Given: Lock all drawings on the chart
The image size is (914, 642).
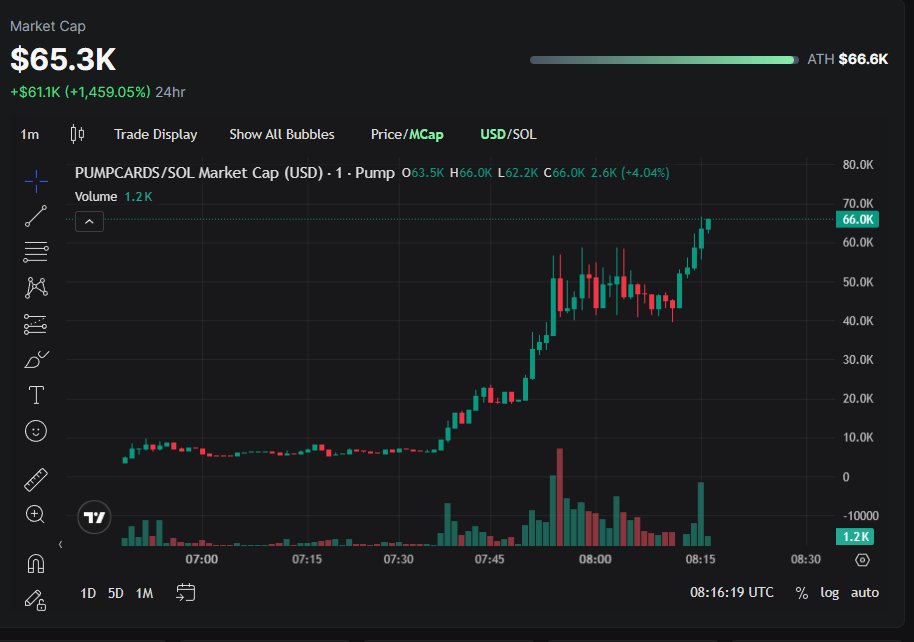Looking at the screenshot, I should 35,599.
